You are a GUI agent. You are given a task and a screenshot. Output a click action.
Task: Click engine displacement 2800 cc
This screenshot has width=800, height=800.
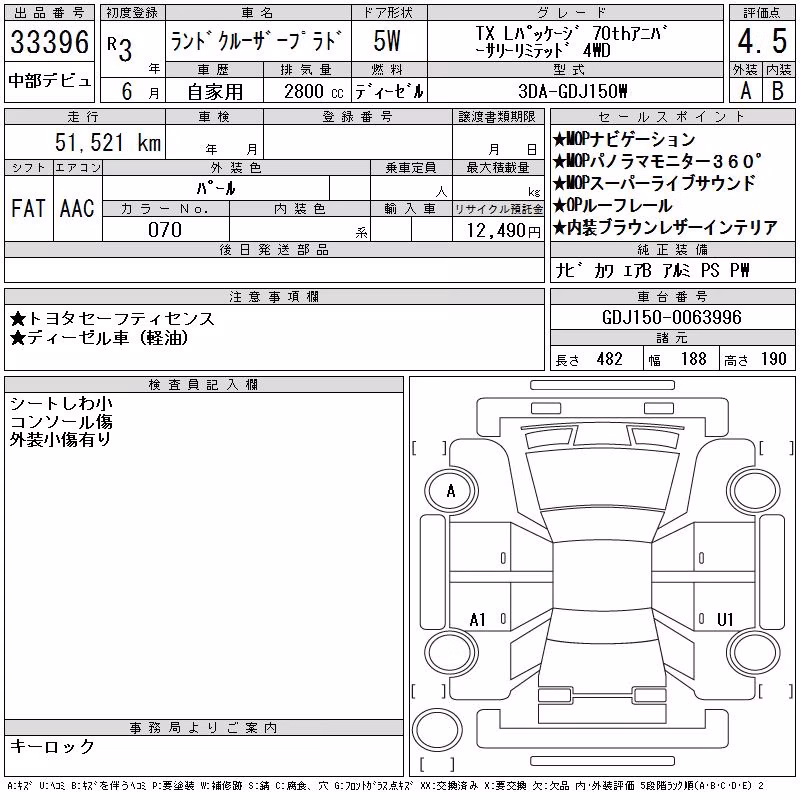pos(313,92)
